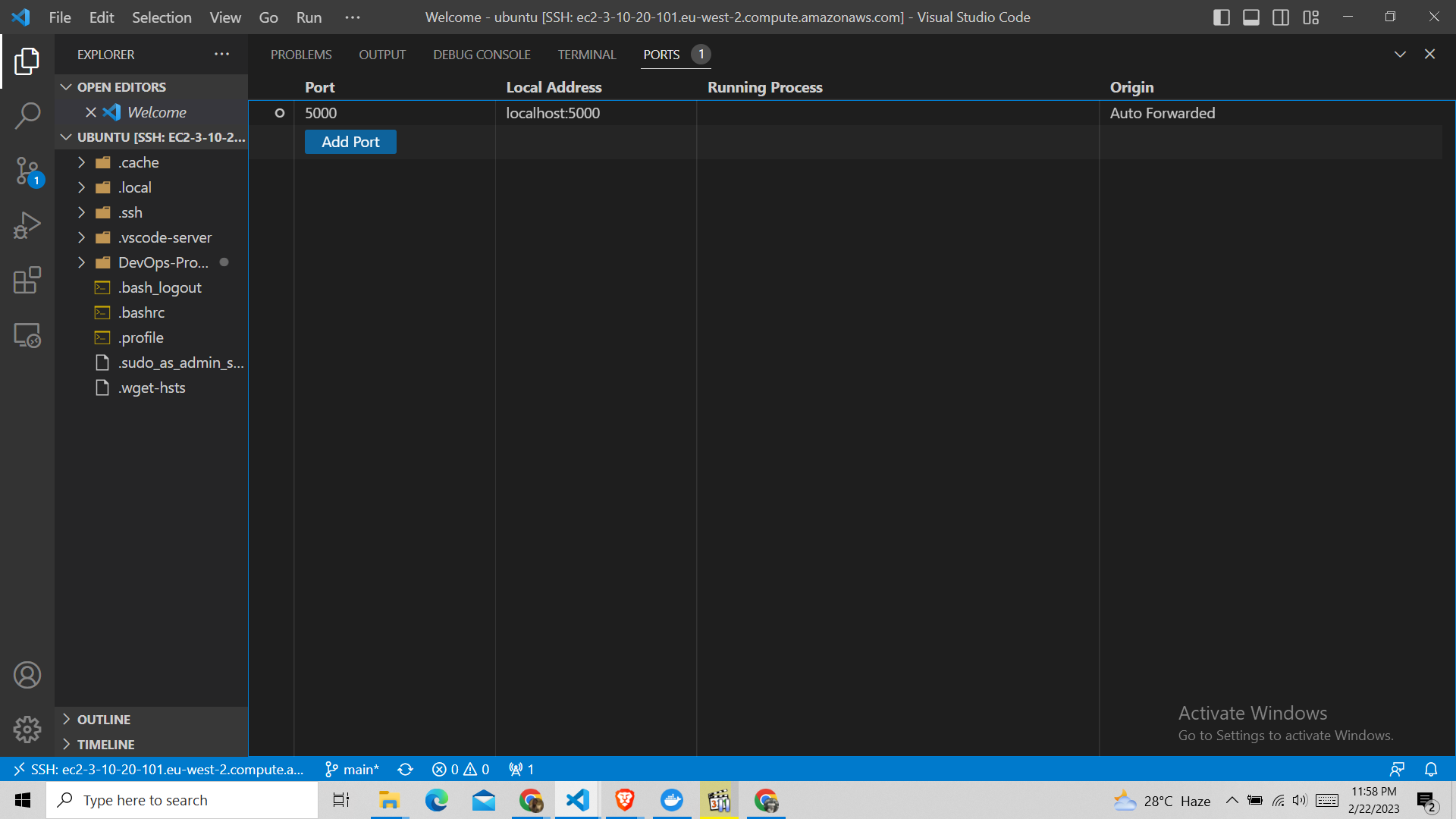Viewport: 1456px width, 819px height.
Task: Open the Remote Explorer view
Action: (x=27, y=334)
